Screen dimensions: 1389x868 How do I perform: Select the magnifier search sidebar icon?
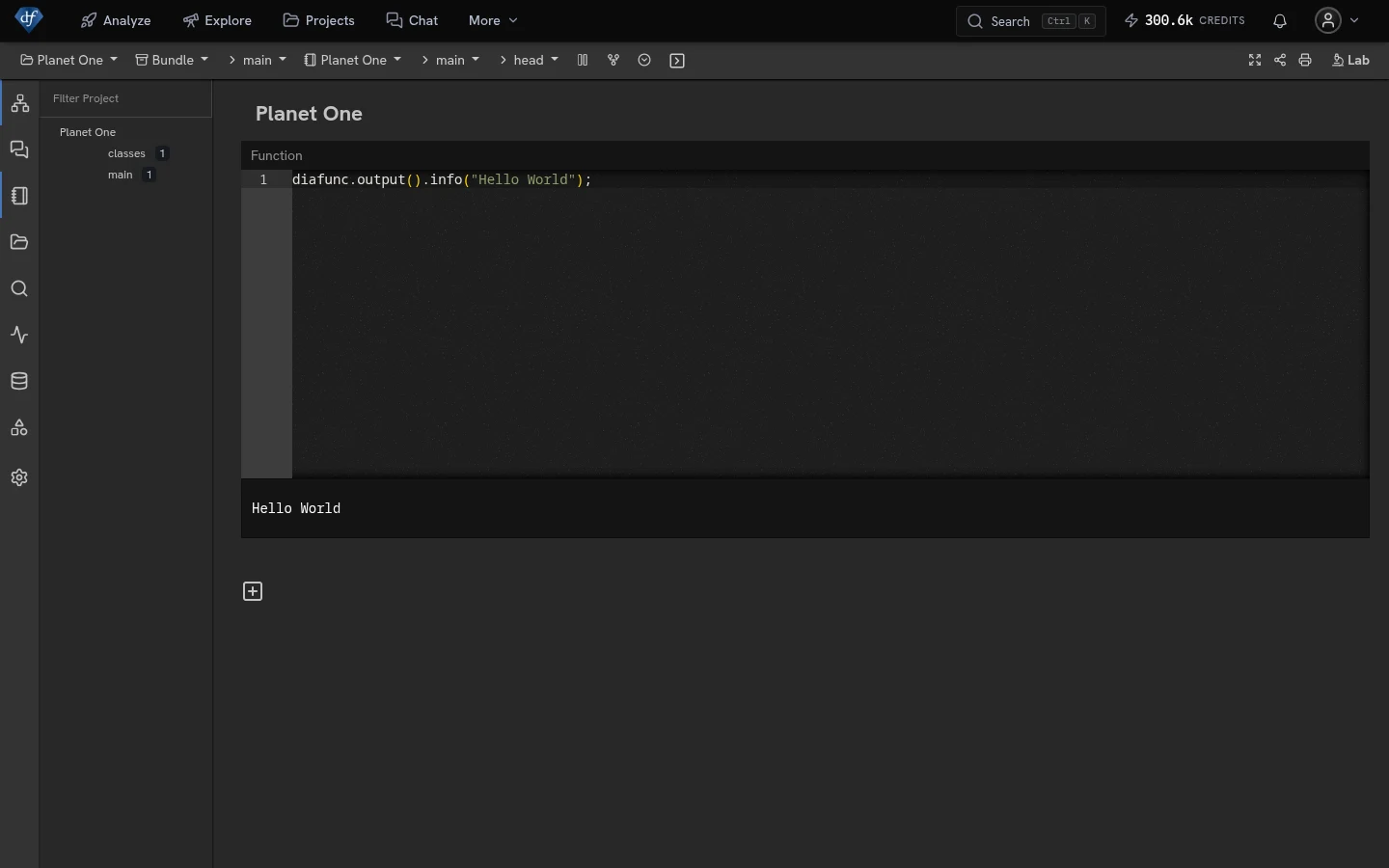(x=19, y=288)
